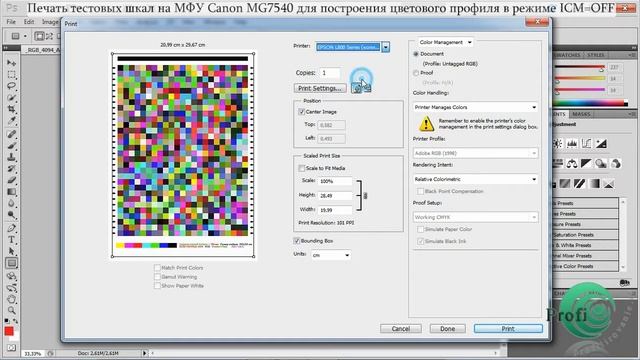Screen dimensions: 640x360
Task: Select the Eraser tool
Action: tap(11, 180)
